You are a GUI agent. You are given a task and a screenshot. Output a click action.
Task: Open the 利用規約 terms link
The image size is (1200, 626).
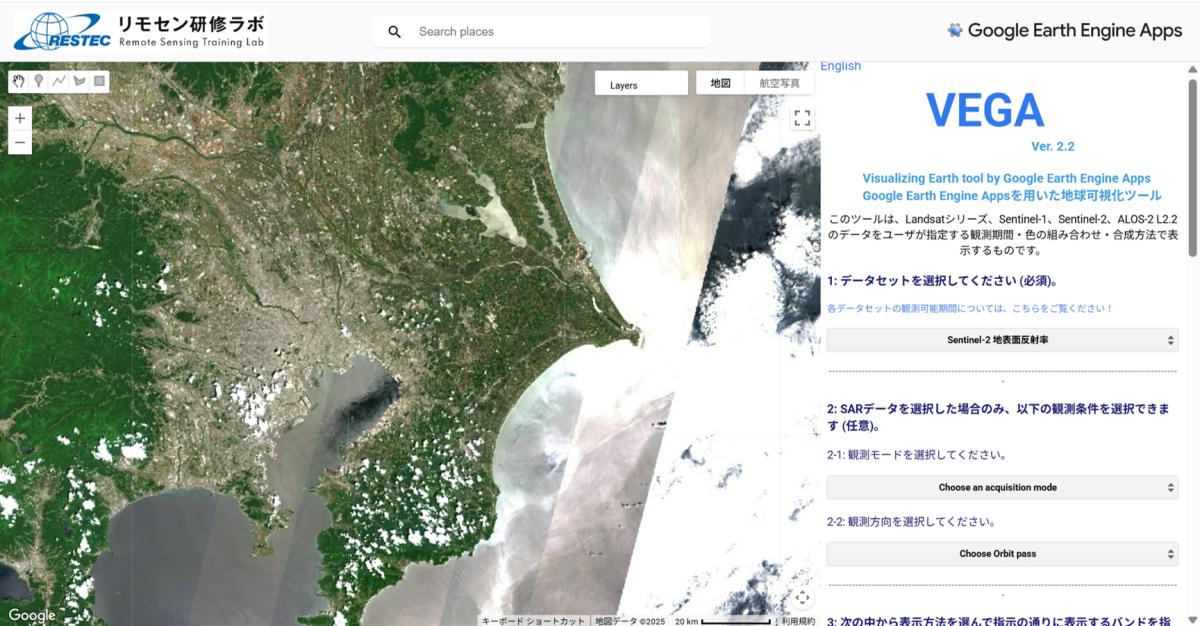[799, 621]
